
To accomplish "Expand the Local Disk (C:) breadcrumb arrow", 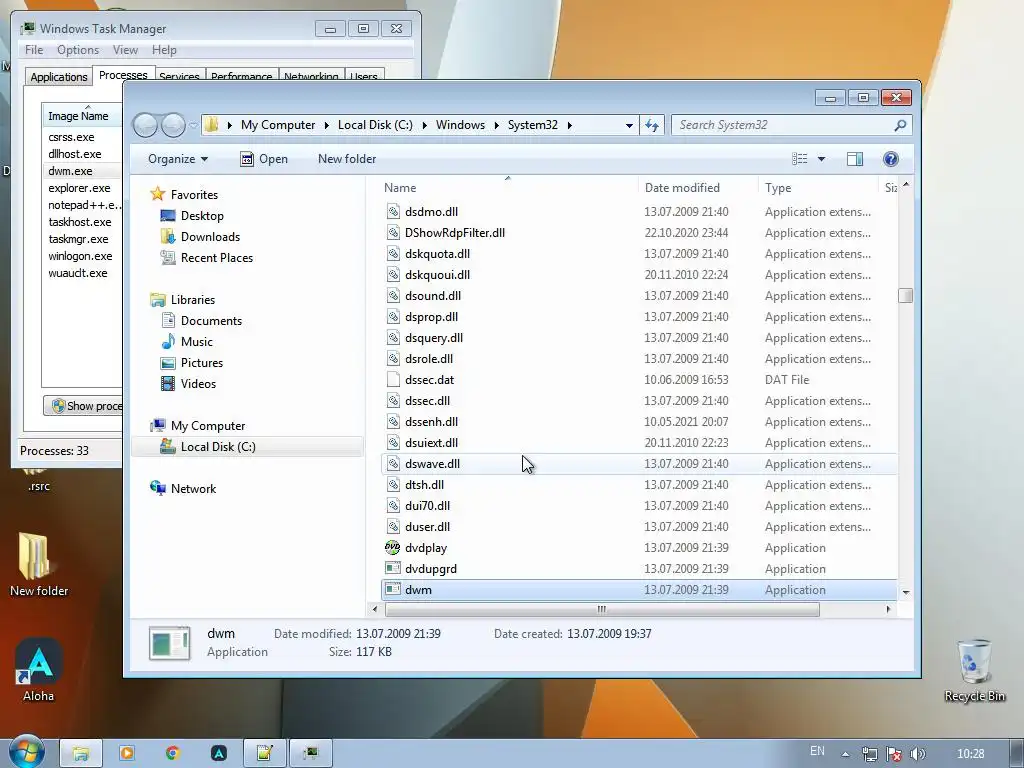I will click(x=424, y=125).
